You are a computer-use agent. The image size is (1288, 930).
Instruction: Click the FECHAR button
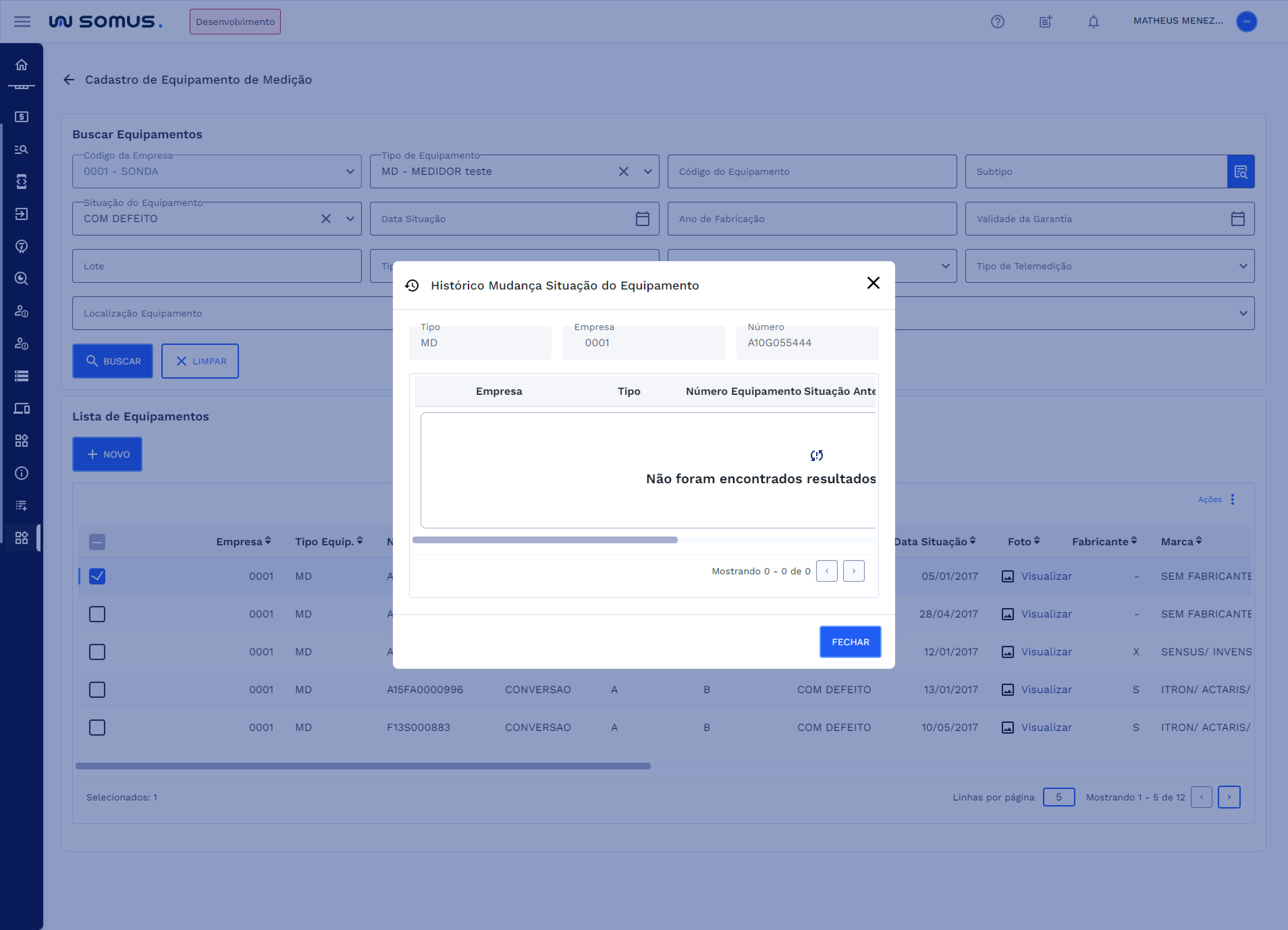point(850,642)
